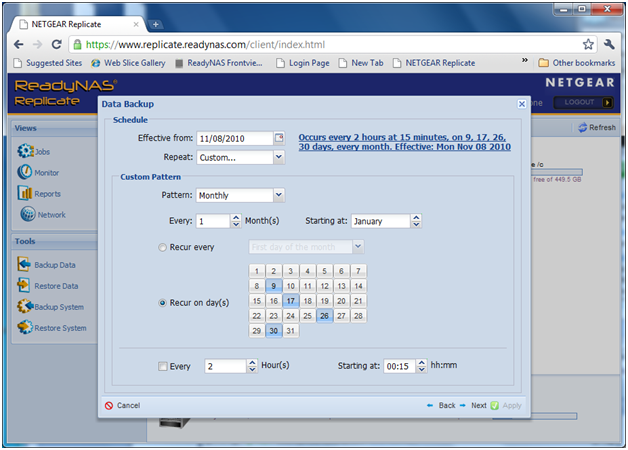Bookmark this page with the star

[588, 44]
